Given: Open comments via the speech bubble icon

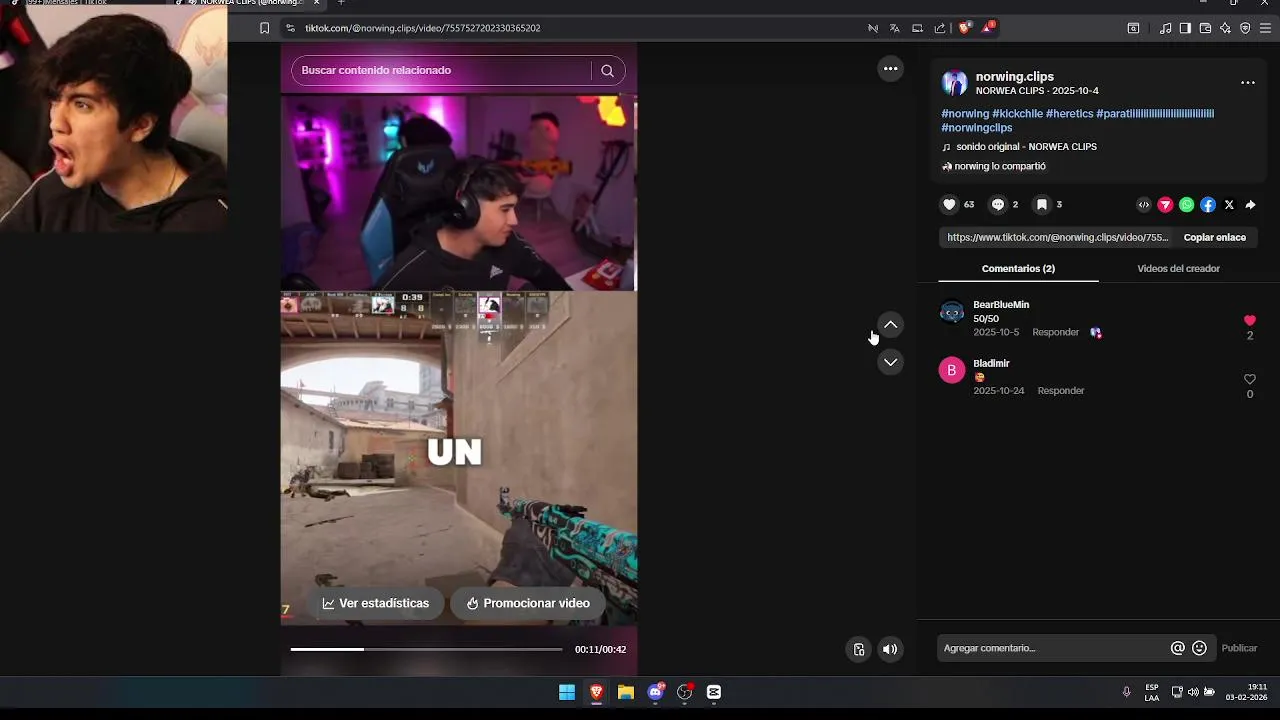Looking at the screenshot, I should [998, 205].
